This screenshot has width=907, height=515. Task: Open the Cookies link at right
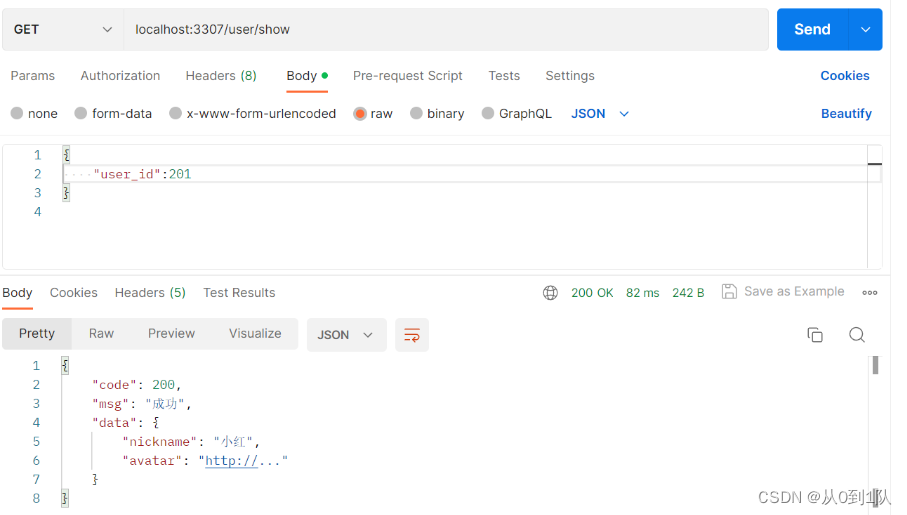845,76
